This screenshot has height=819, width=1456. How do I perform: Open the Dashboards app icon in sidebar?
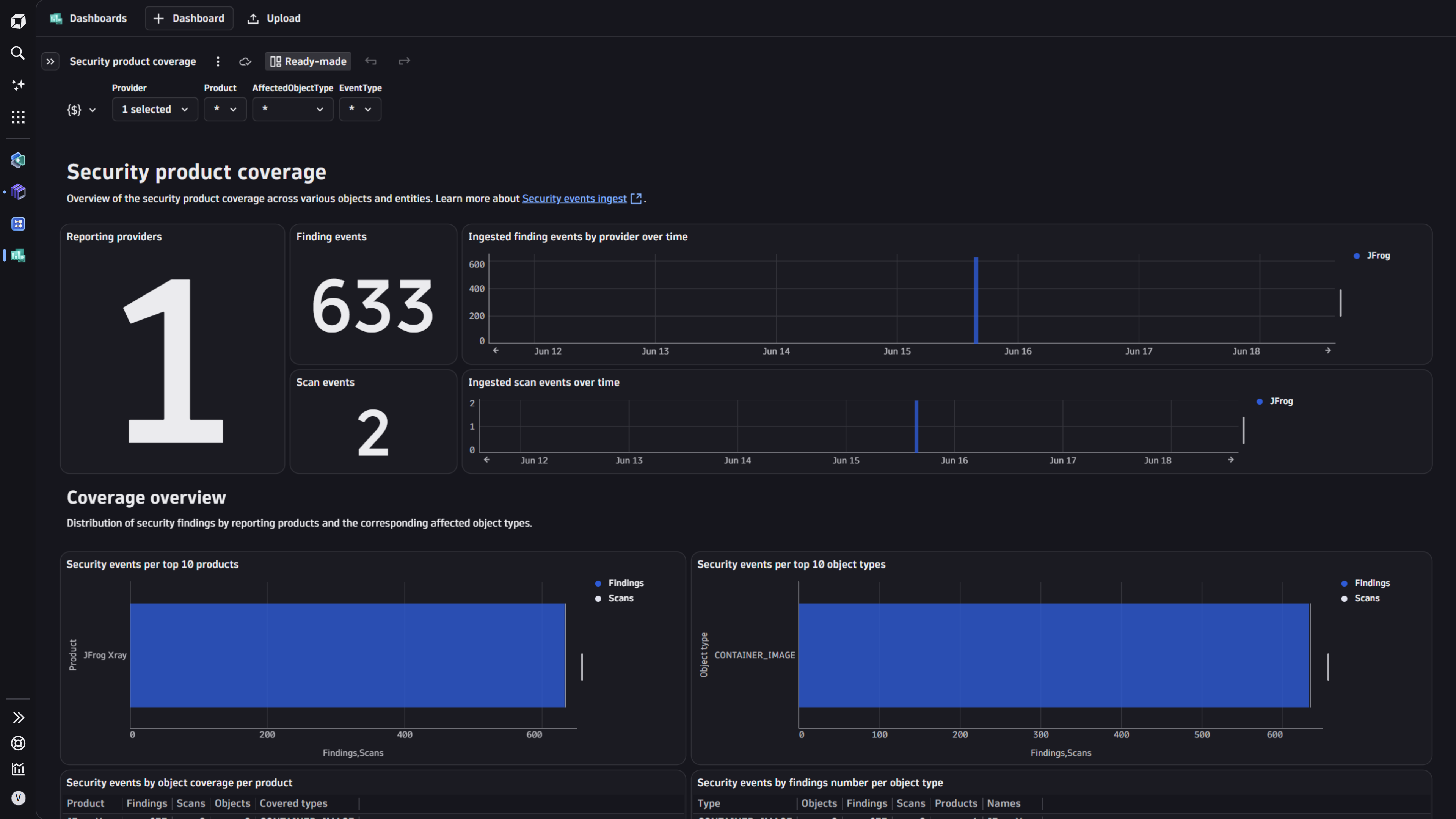point(18,256)
